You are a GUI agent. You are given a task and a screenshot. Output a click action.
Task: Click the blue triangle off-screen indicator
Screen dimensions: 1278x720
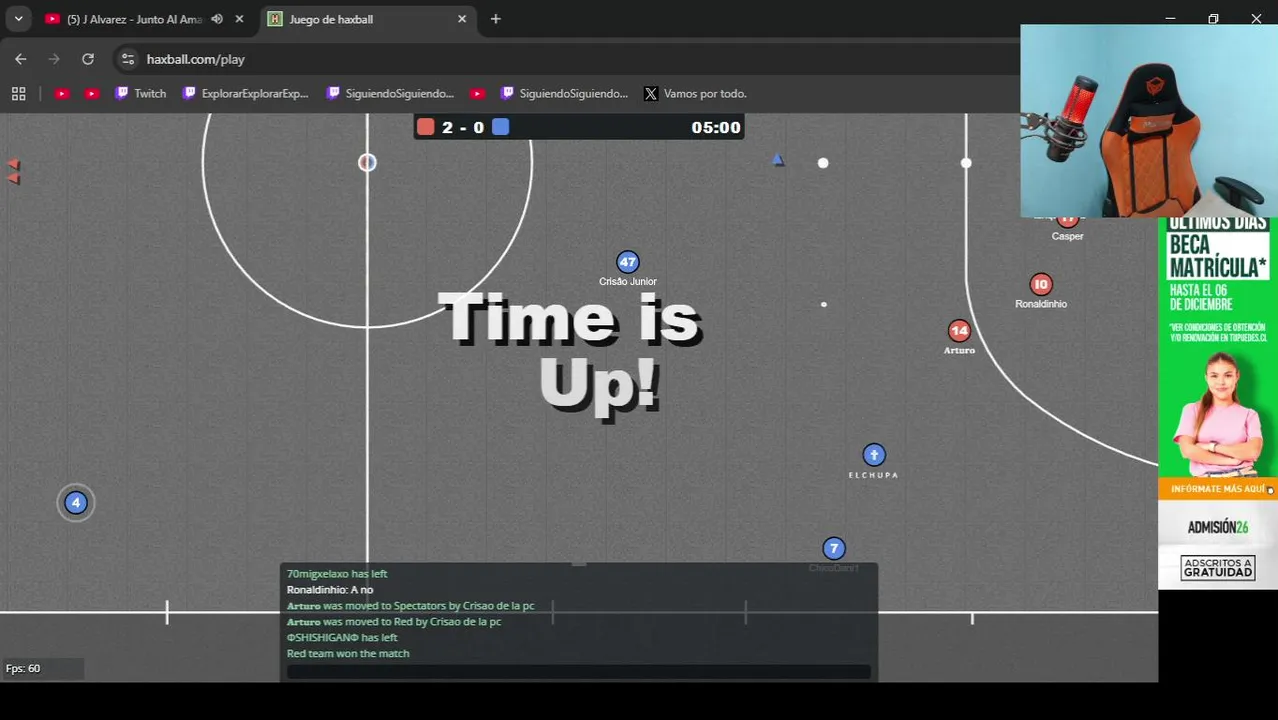[778, 160]
